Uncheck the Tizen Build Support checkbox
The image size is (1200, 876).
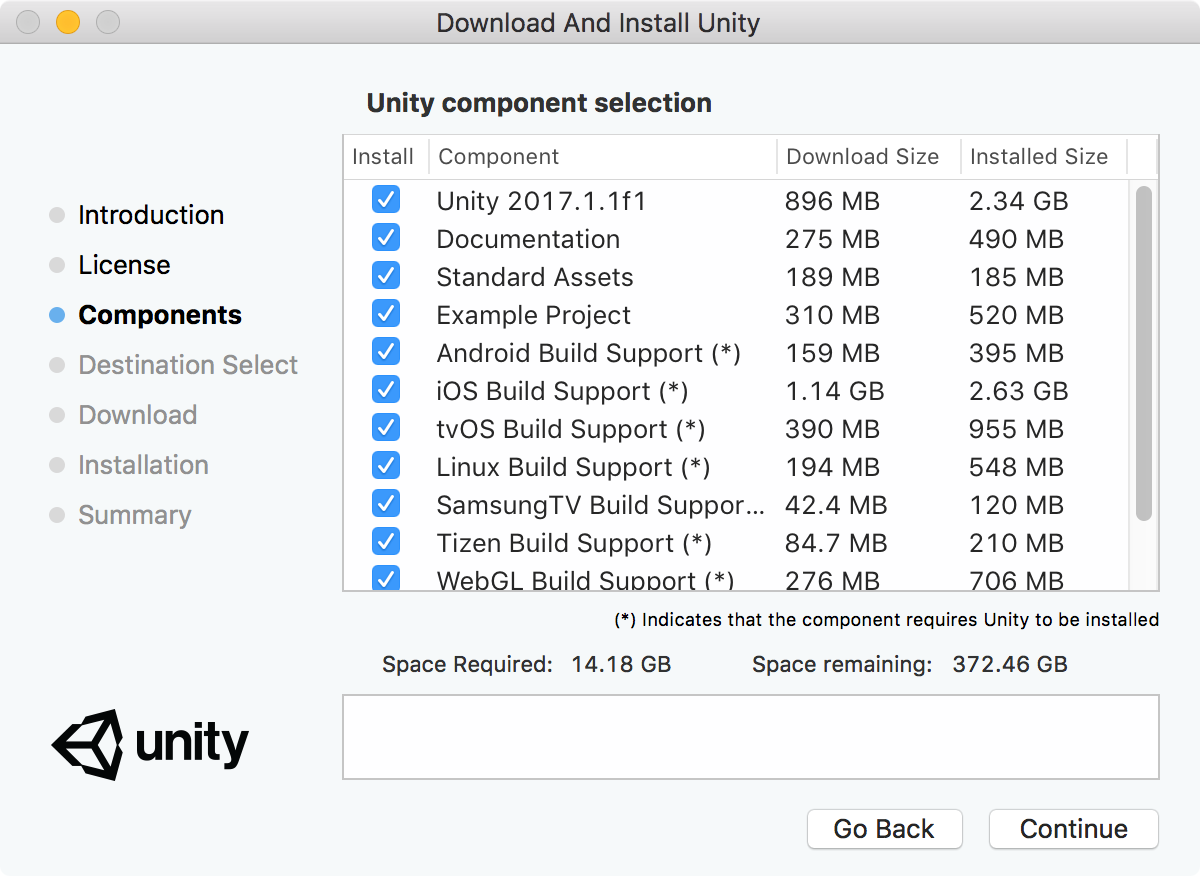tap(386, 542)
